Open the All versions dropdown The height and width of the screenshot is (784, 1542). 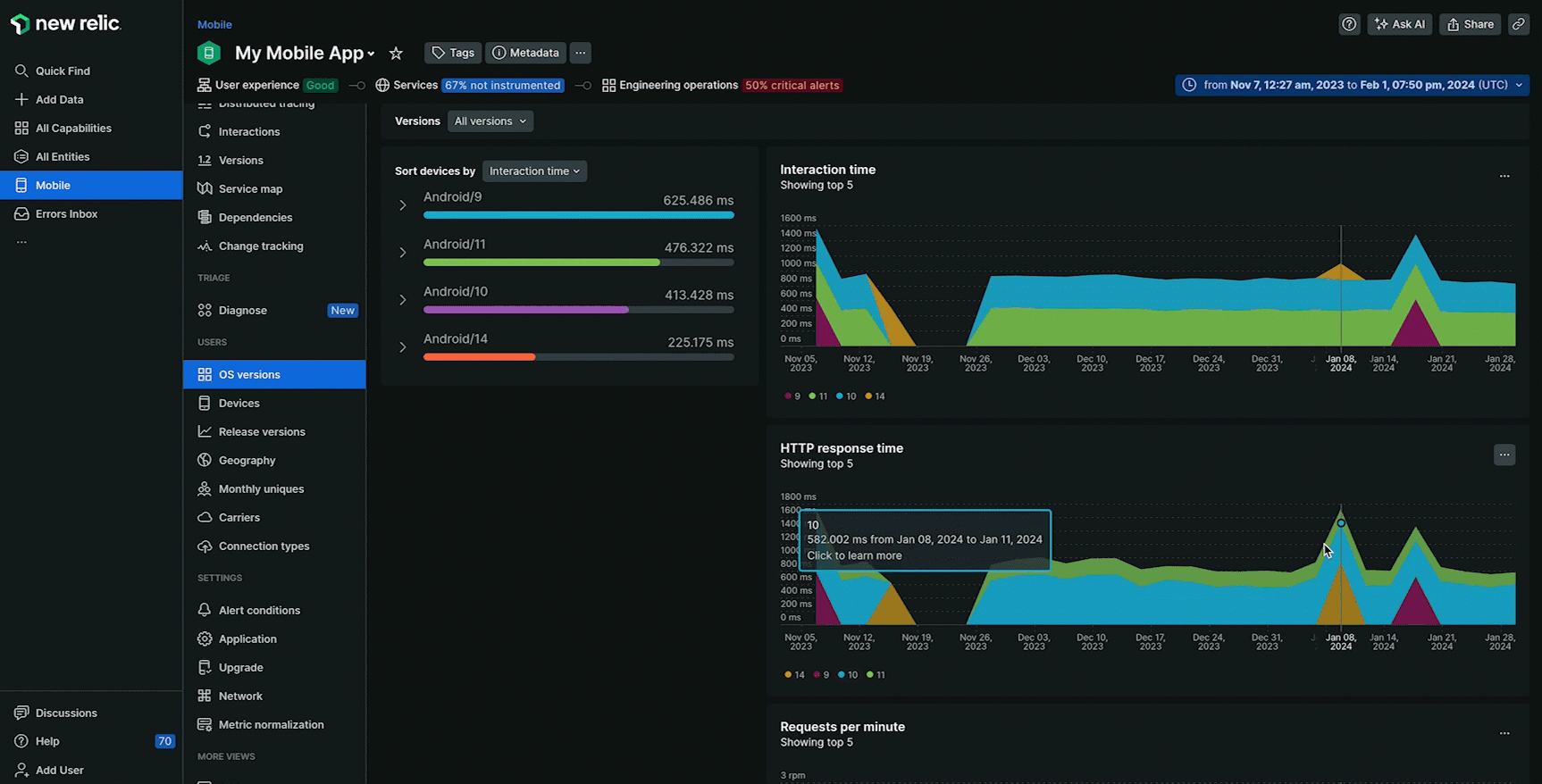tap(490, 121)
